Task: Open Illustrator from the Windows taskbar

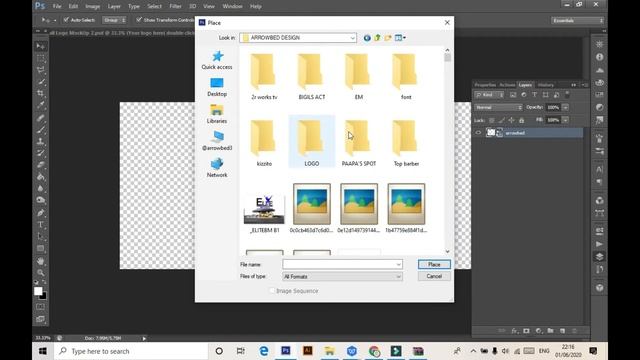Action: pyautogui.click(x=307, y=351)
